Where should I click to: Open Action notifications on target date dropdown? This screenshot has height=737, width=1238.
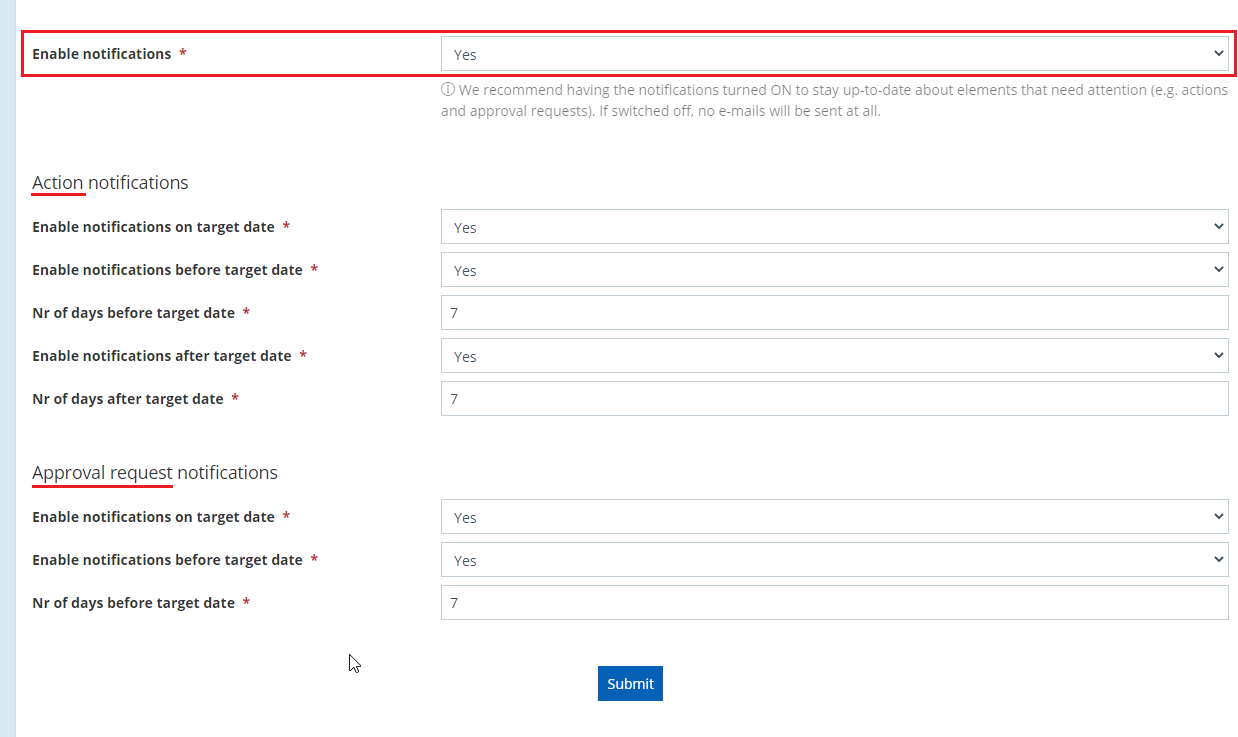834,227
